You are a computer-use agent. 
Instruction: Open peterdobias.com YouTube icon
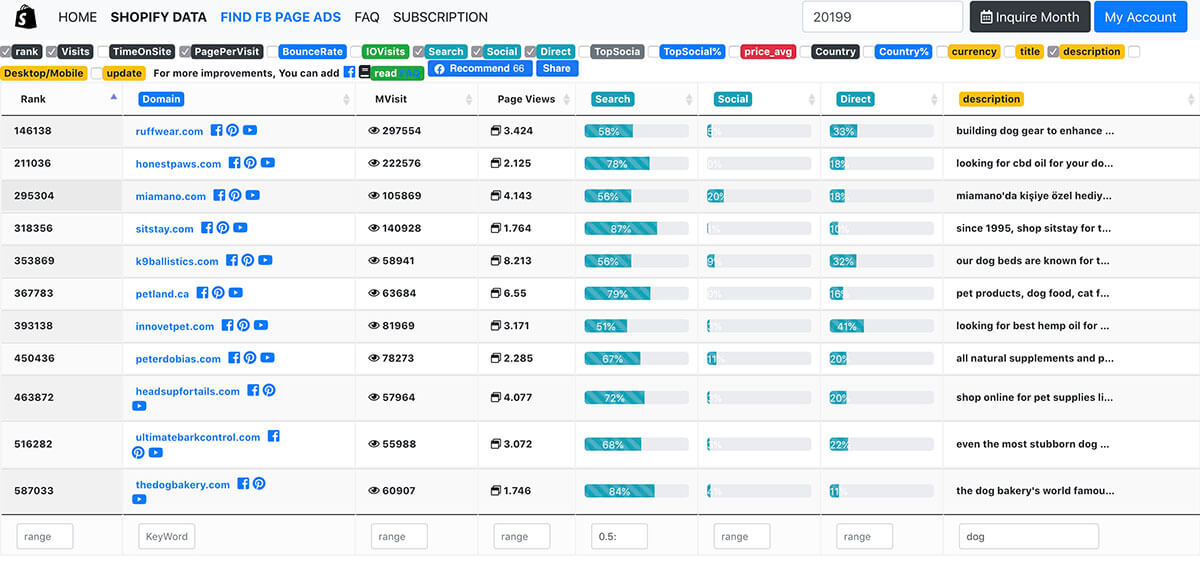click(x=267, y=358)
